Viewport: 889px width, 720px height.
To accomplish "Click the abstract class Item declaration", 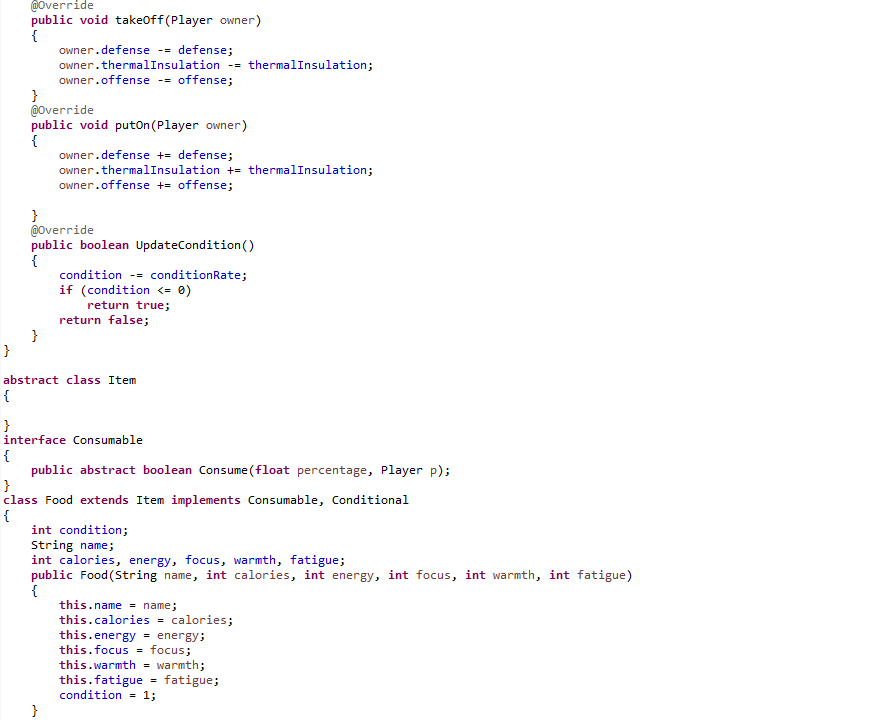I will coord(71,379).
